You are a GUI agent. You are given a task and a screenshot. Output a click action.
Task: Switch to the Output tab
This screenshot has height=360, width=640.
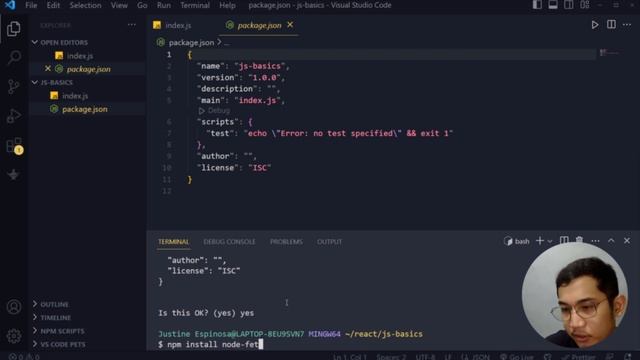coord(329,242)
